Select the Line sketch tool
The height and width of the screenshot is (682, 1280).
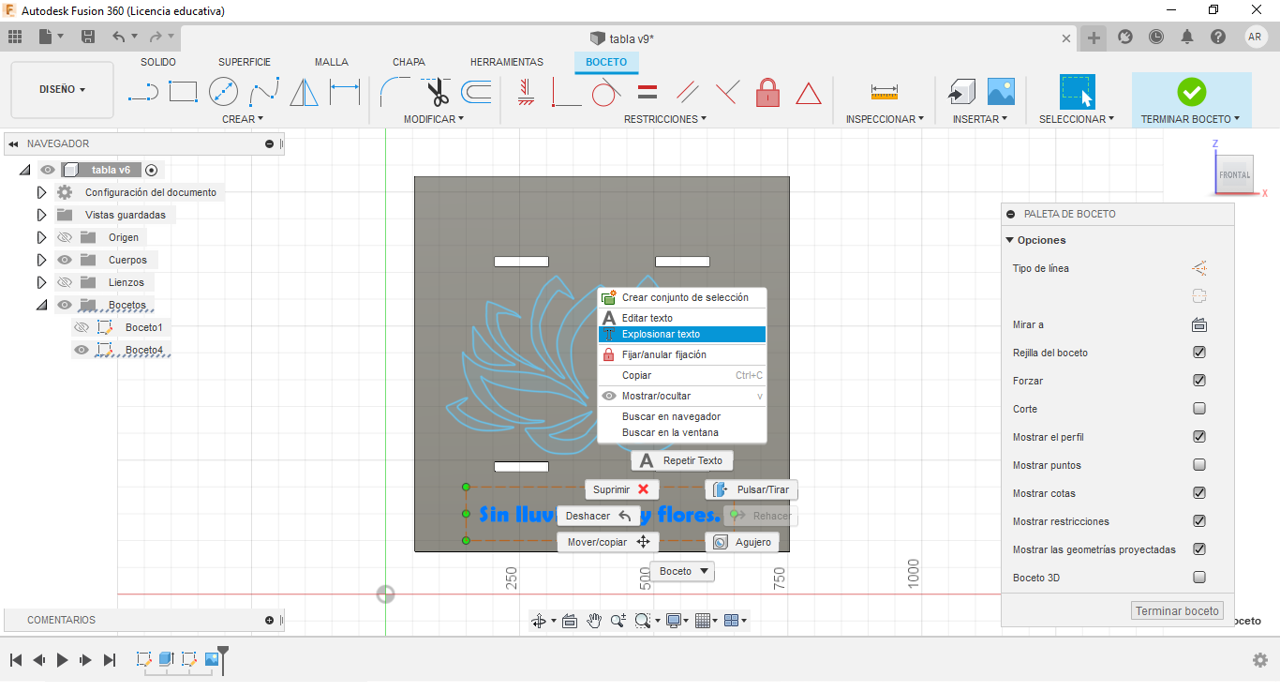[x=143, y=93]
